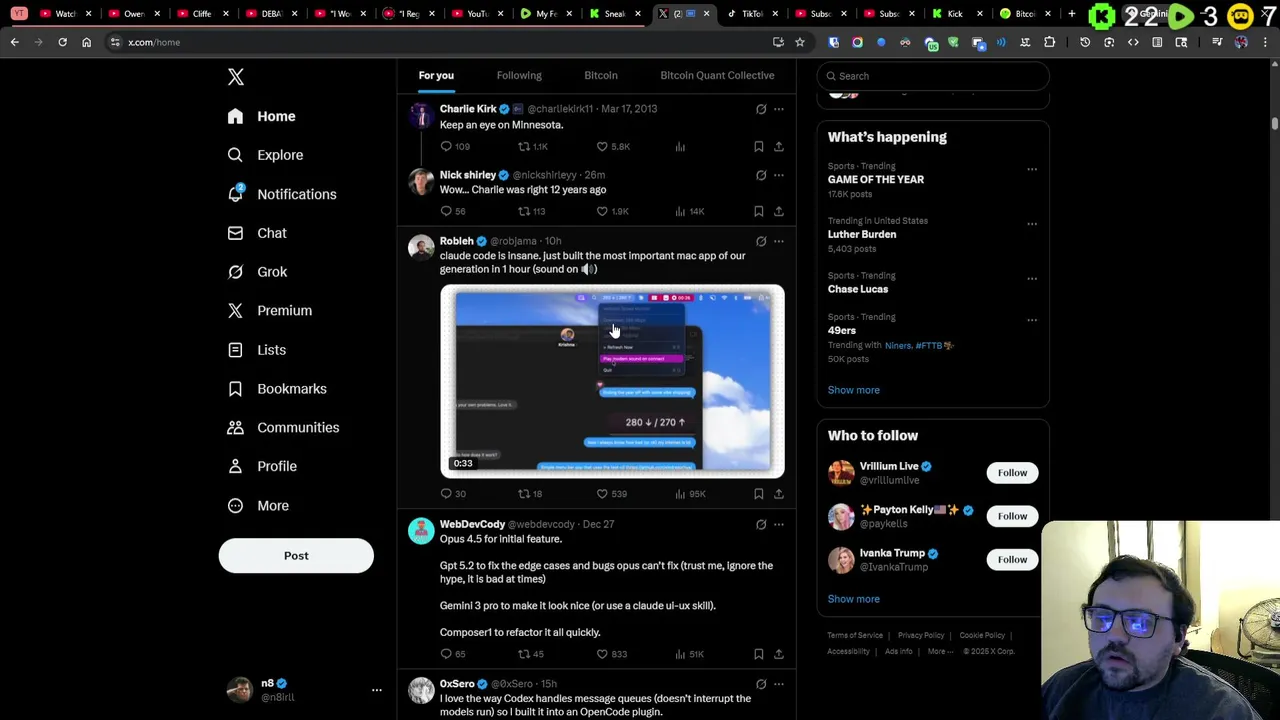Switch to the Following tab

pos(519,75)
